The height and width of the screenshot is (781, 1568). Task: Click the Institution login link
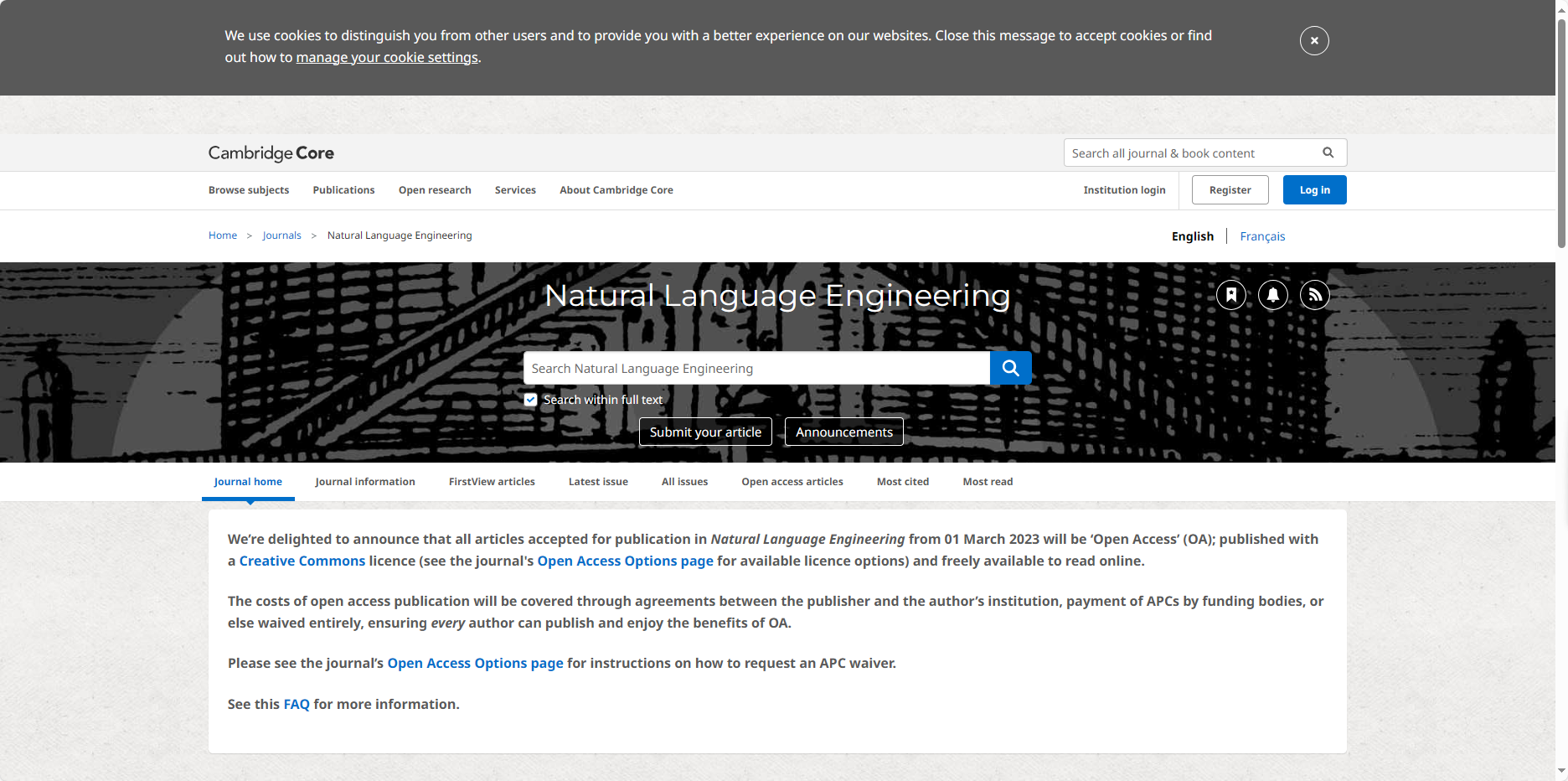coord(1124,190)
